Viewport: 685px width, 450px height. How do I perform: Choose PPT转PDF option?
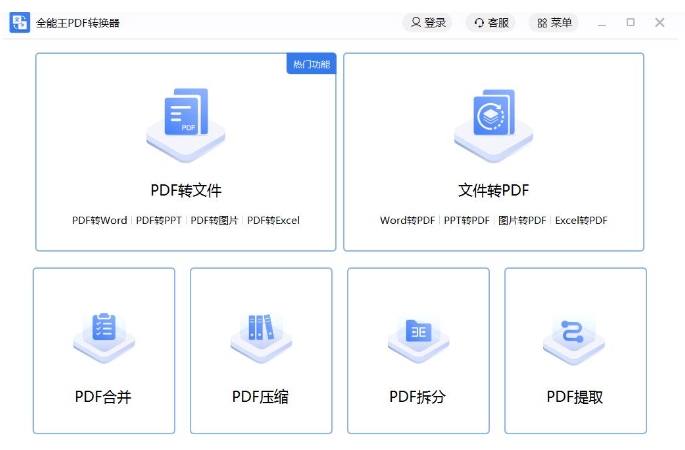(467, 220)
